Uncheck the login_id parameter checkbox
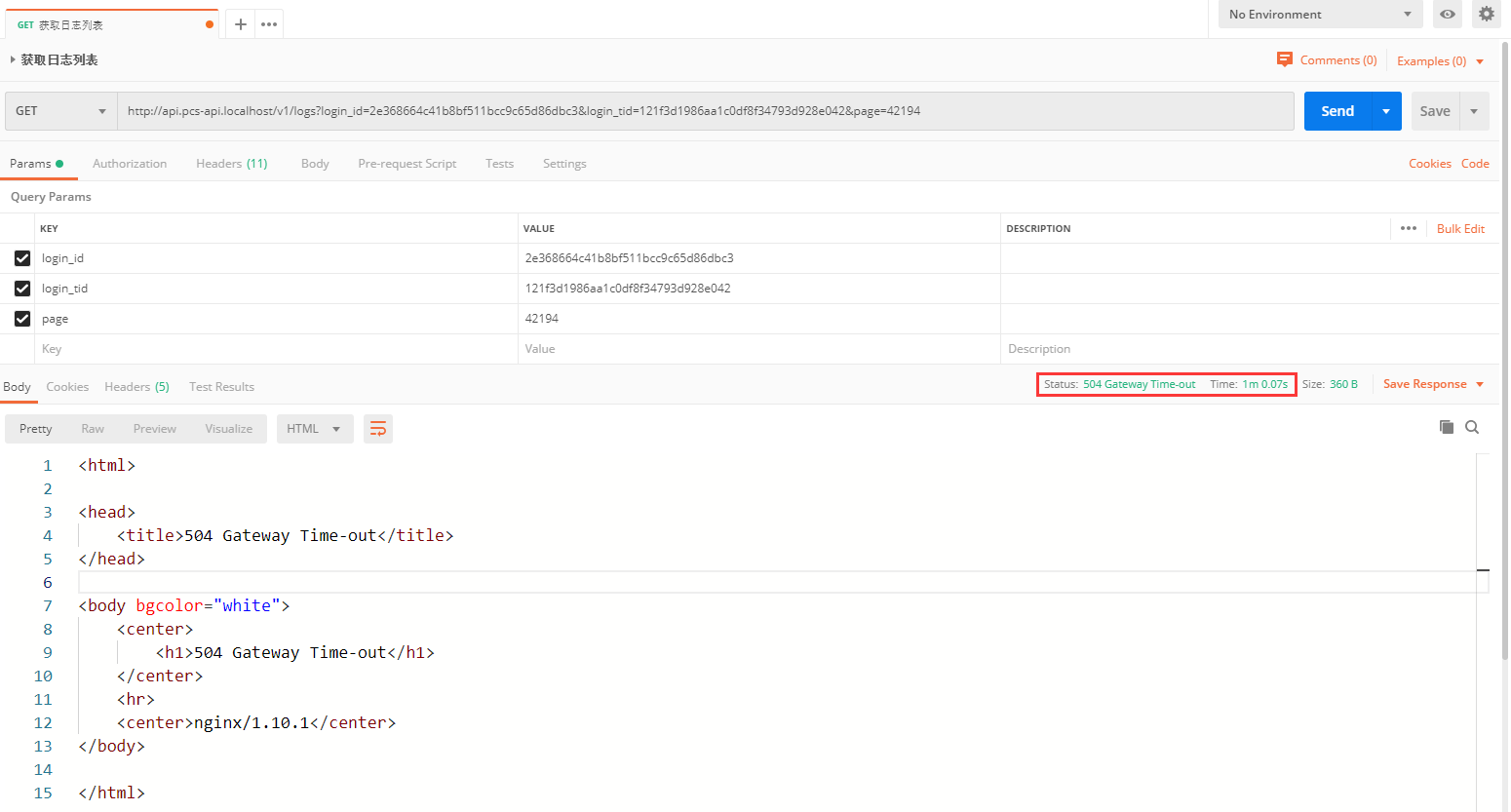The width and height of the screenshot is (1511, 812). click(x=22, y=258)
